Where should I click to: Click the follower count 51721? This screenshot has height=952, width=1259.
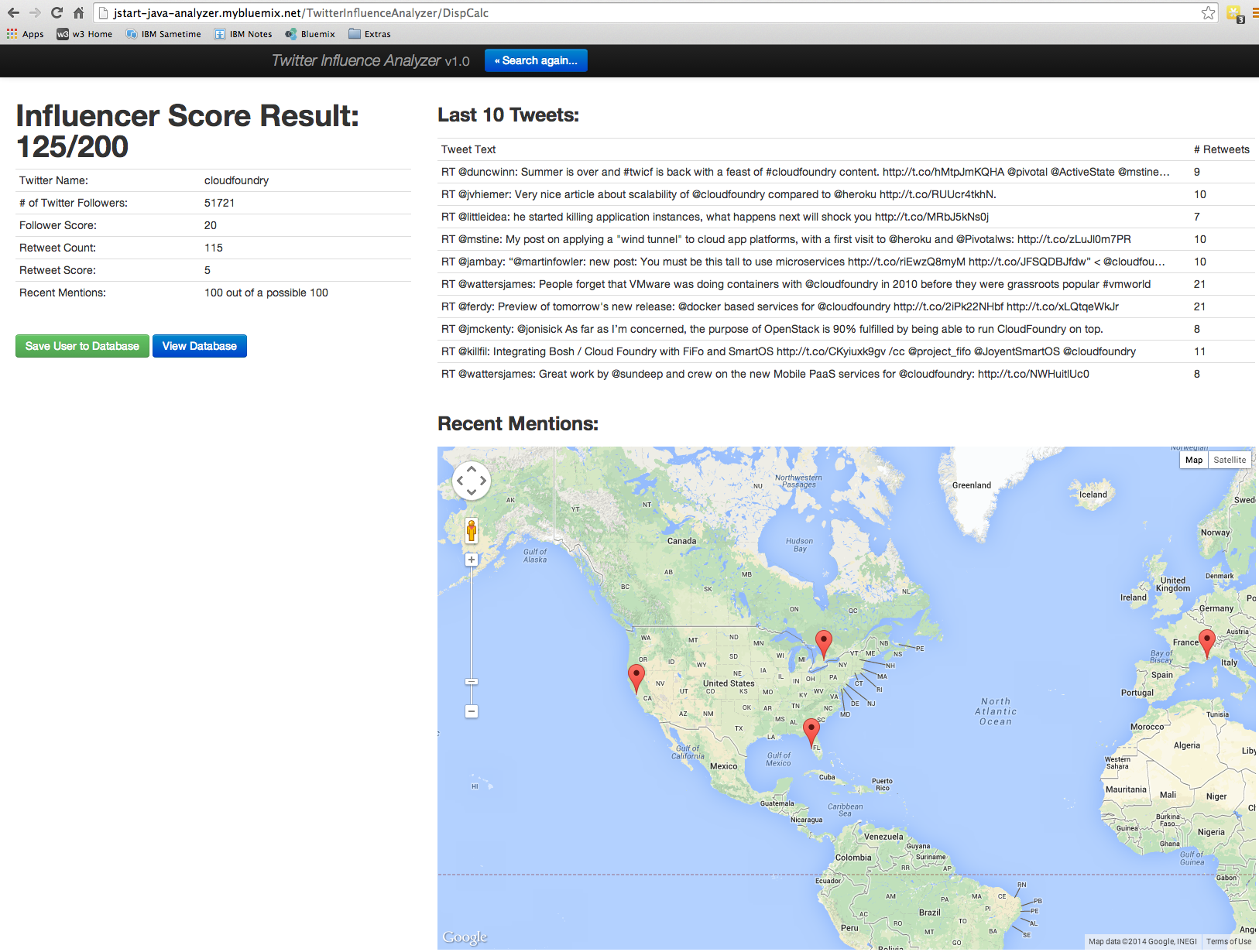pyautogui.click(x=219, y=203)
